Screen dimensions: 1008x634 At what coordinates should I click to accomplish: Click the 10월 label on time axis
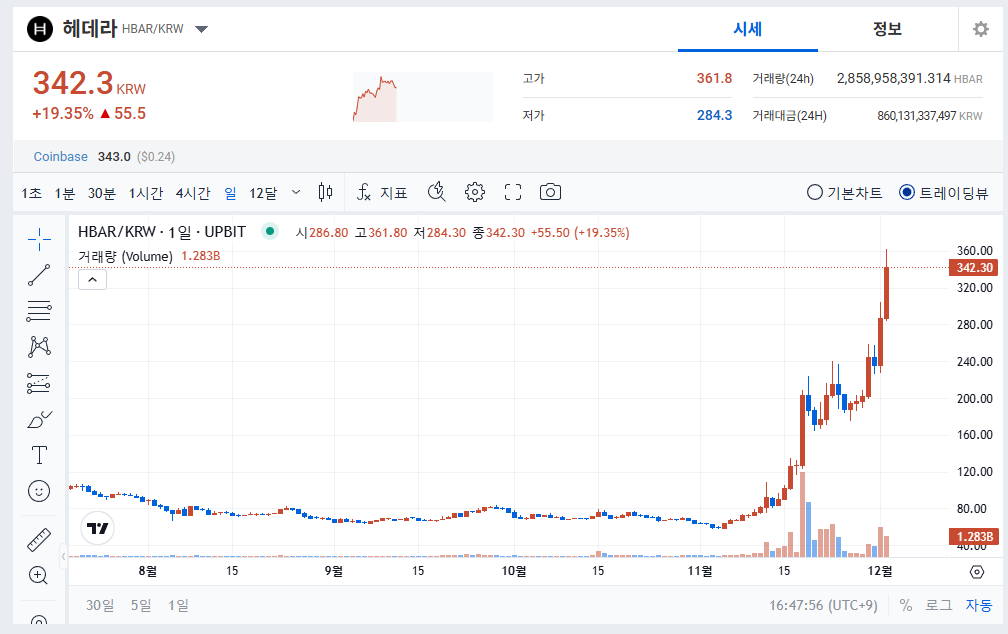coord(514,570)
